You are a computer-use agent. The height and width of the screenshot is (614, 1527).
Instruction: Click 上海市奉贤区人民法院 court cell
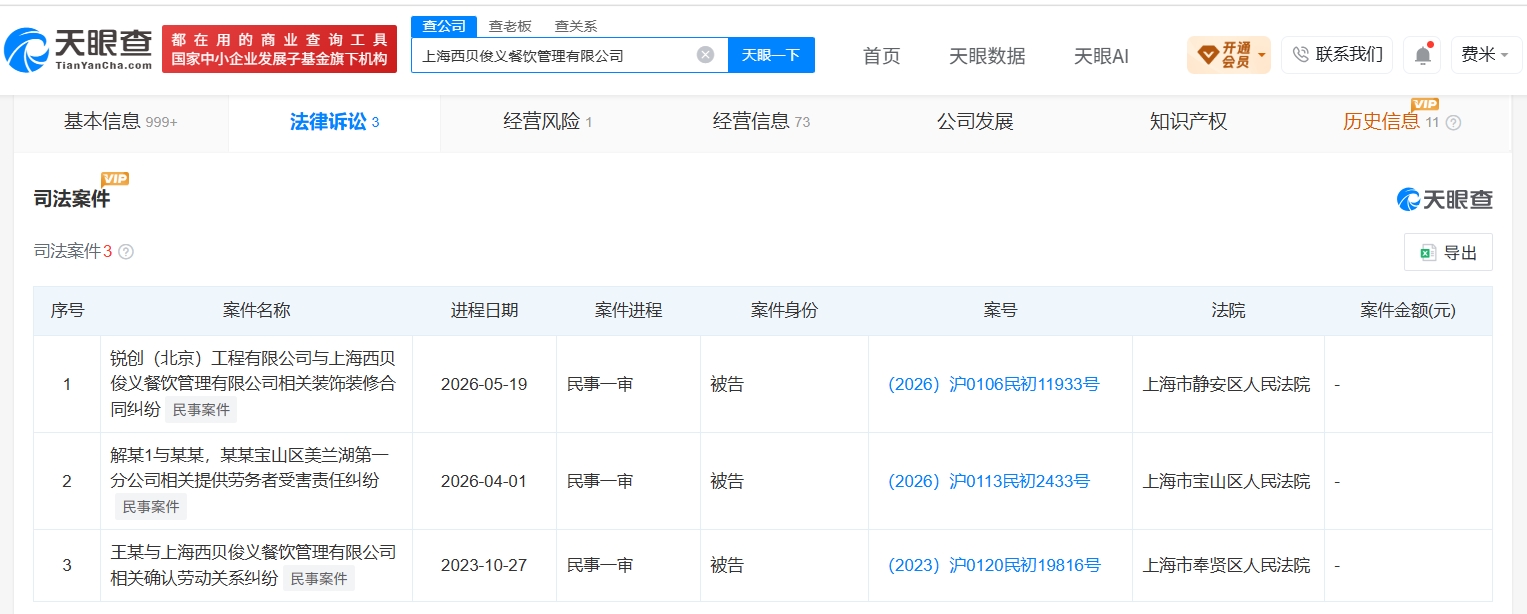coord(1226,565)
